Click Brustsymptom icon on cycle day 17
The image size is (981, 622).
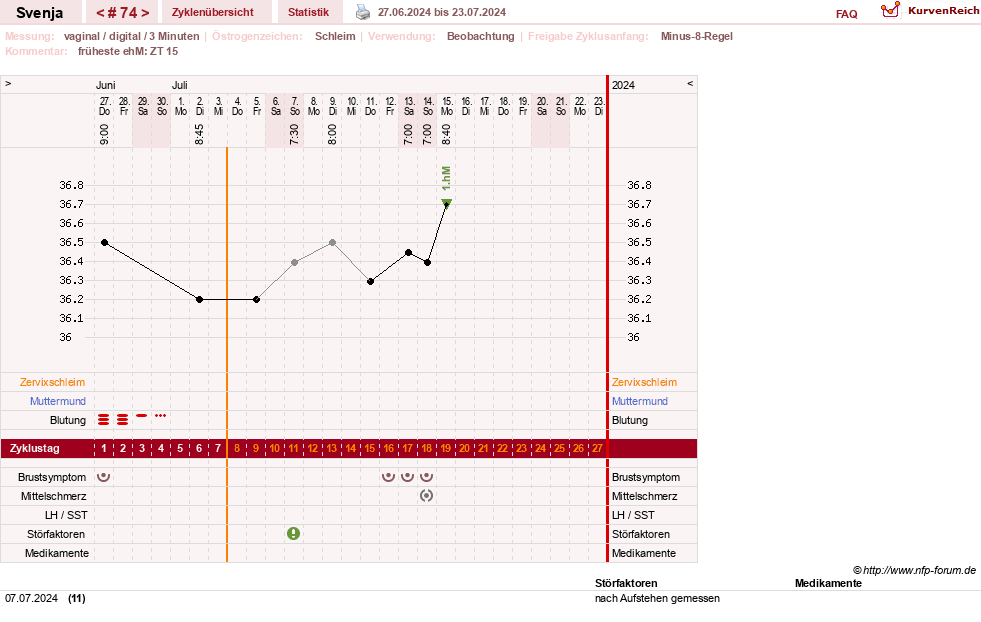(407, 477)
